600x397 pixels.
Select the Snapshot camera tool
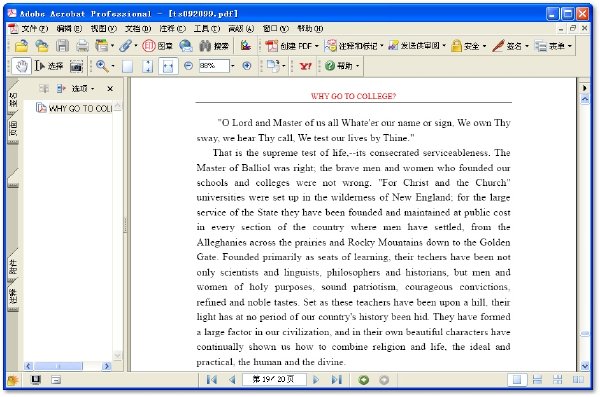76,66
